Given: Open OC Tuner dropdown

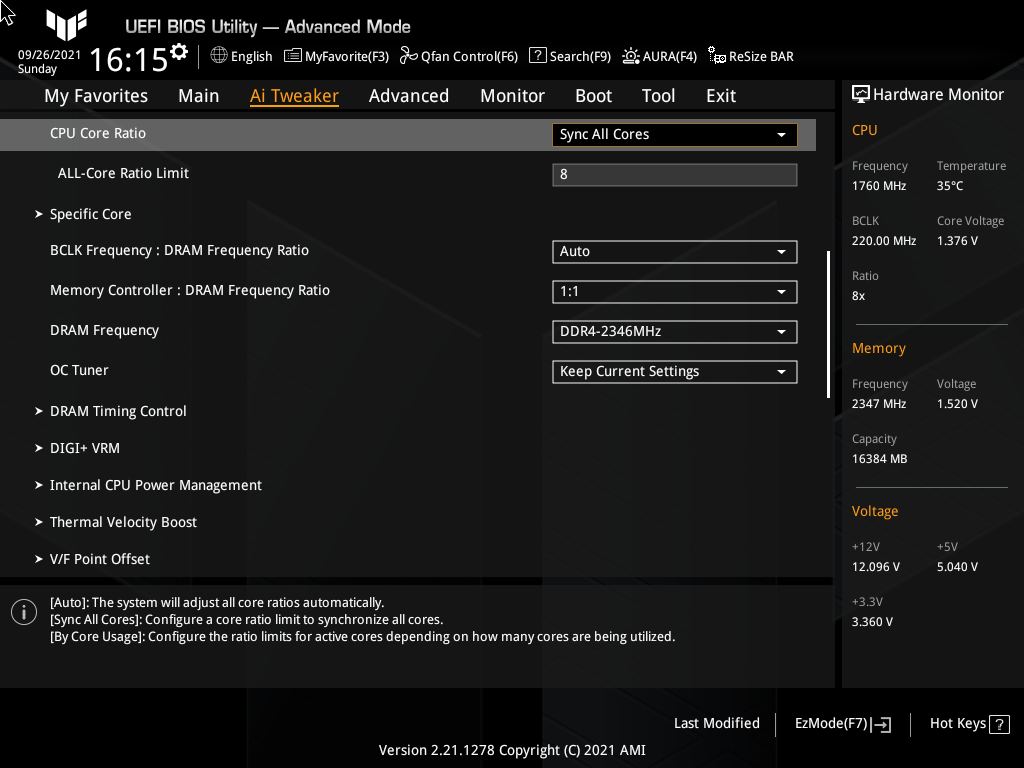Looking at the screenshot, I should click(675, 372).
